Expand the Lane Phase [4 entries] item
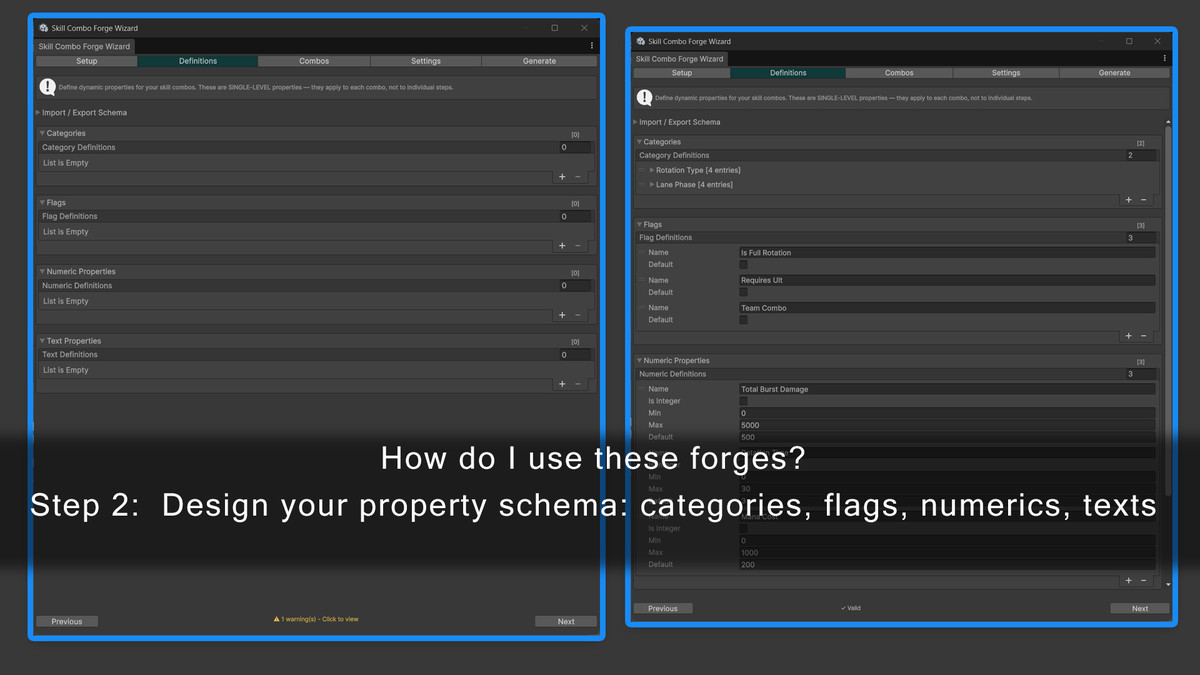This screenshot has height=675, width=1200. [652, 185]
